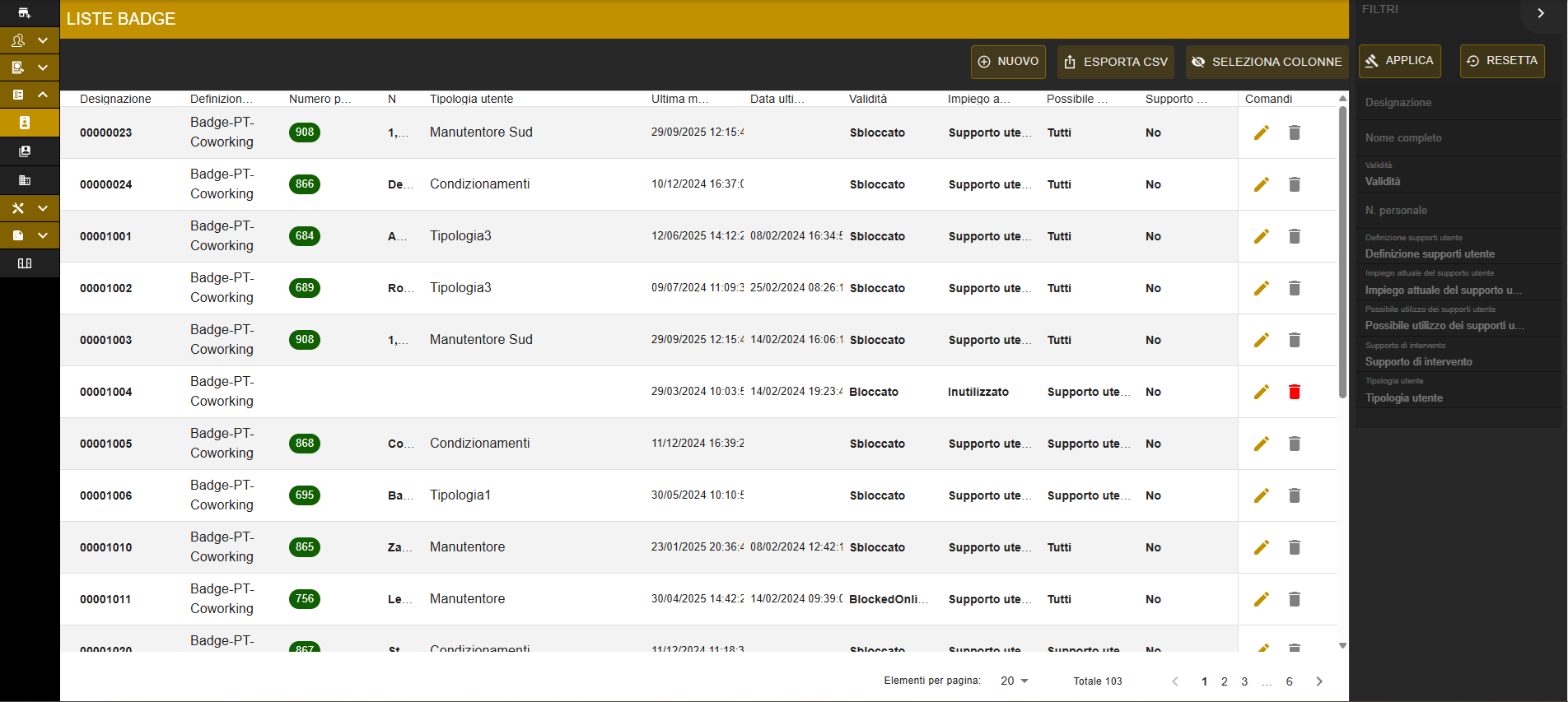Open Tipologia utente filter dropdown
The width and height of the screenshot is (1568, 702).
(1458, 391)
